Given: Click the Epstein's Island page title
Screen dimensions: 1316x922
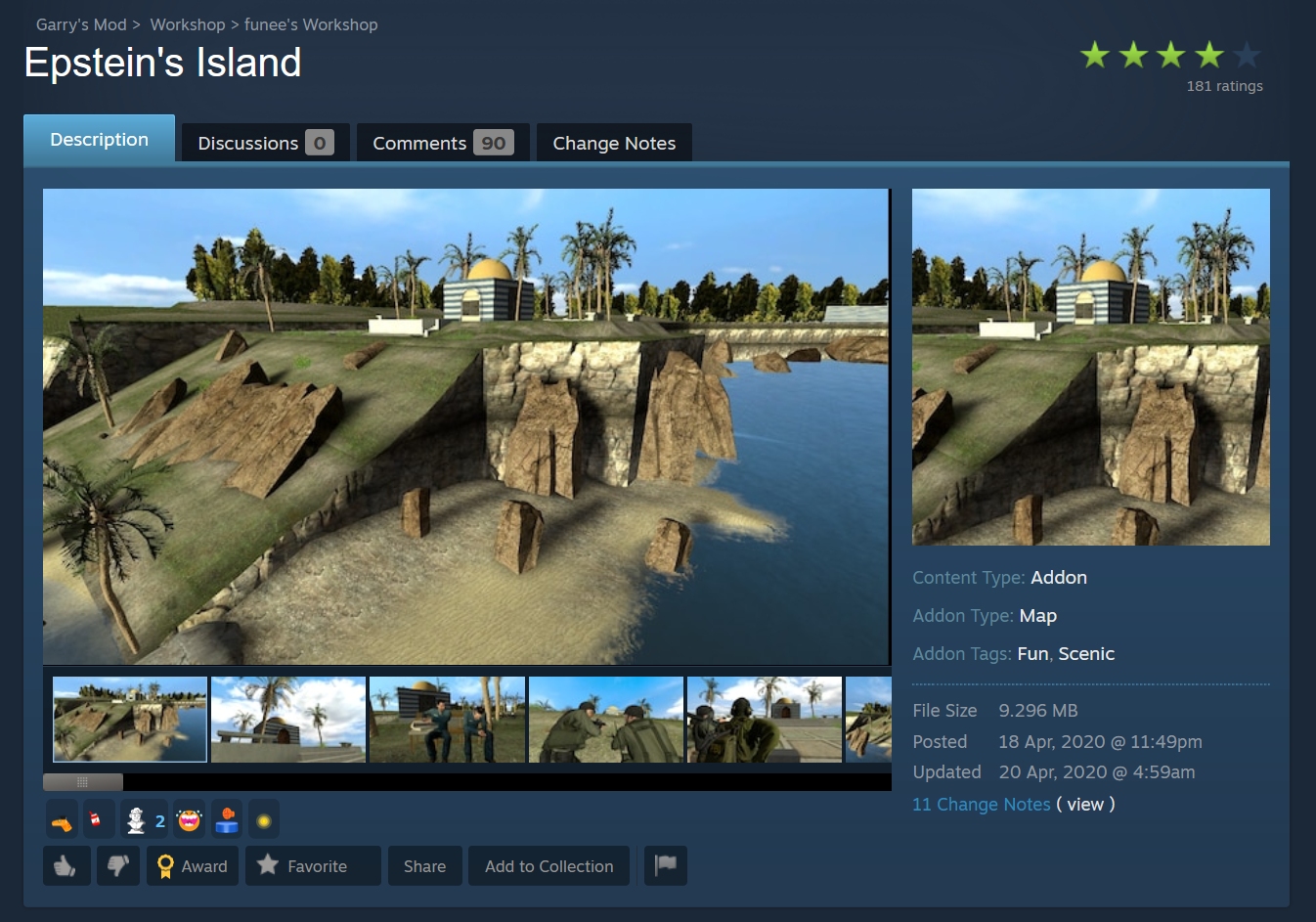Looking at the screenshot, I should [x=162, y=63].
